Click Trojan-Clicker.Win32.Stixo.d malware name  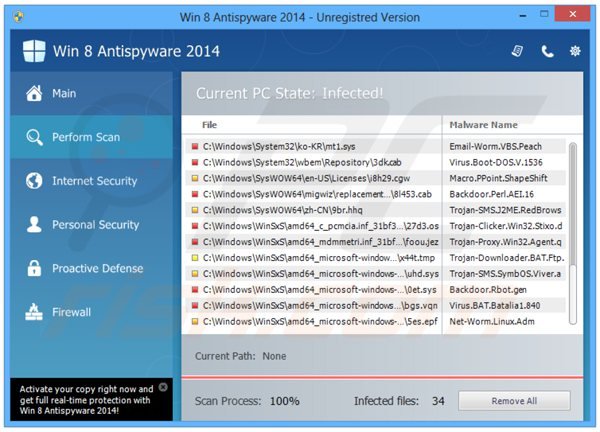click(x=506, y=226)
